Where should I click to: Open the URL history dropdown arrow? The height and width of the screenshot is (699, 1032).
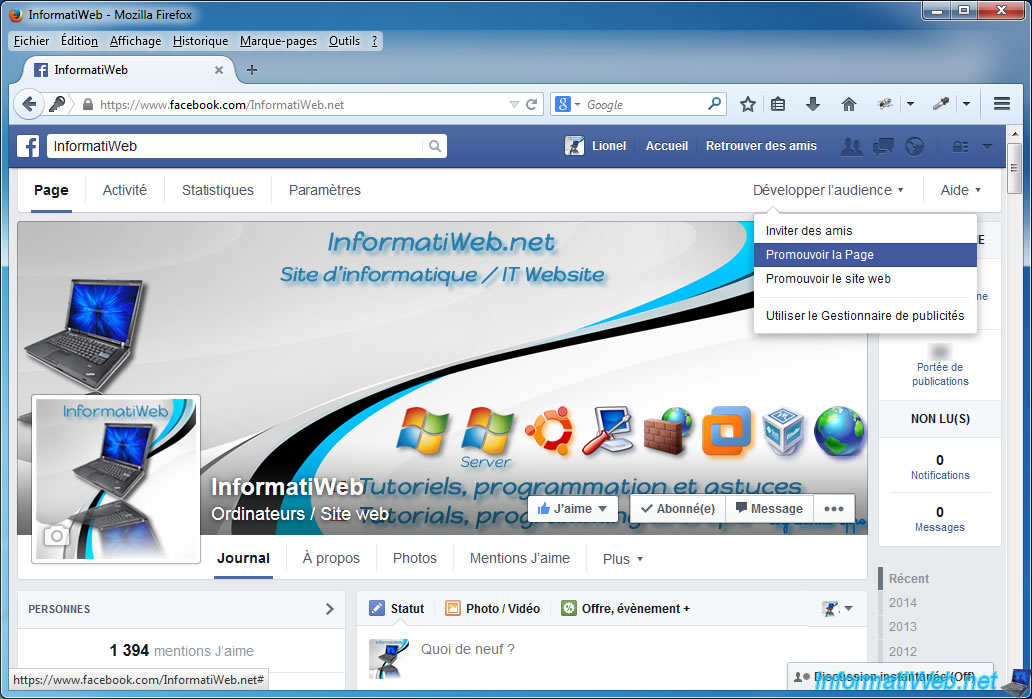coord(514,104)
